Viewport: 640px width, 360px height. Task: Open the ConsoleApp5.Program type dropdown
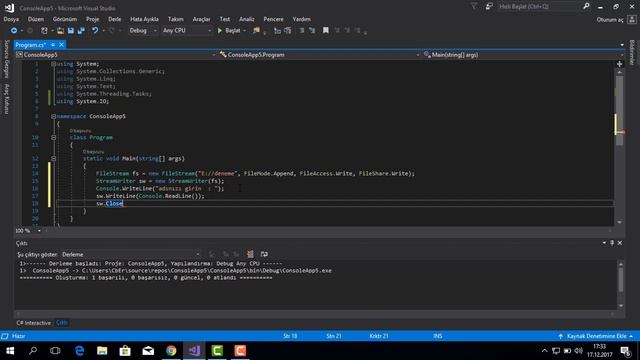coord(320,55)
